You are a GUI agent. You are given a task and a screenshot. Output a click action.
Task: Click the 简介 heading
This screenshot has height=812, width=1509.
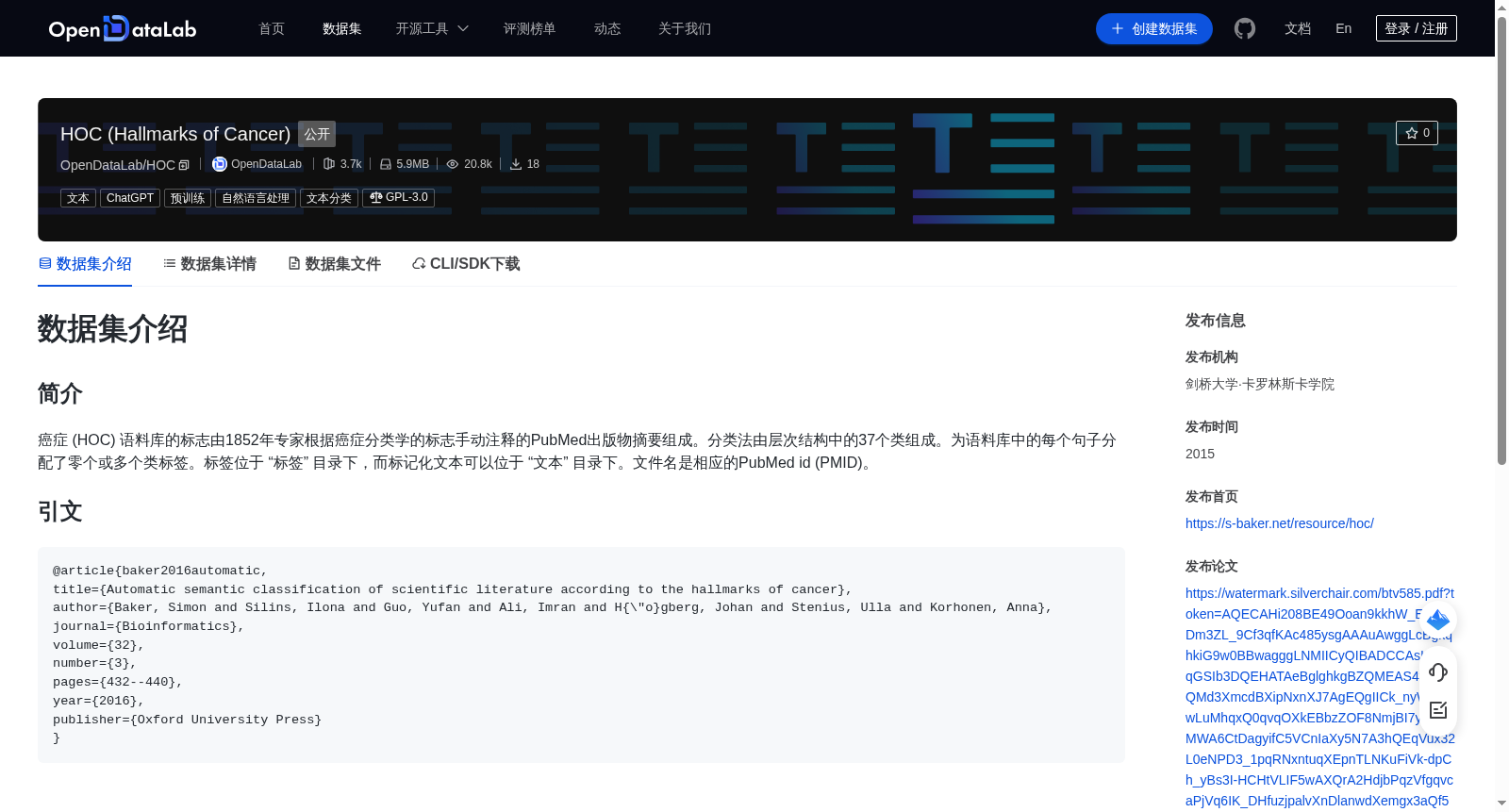(60, 393)
